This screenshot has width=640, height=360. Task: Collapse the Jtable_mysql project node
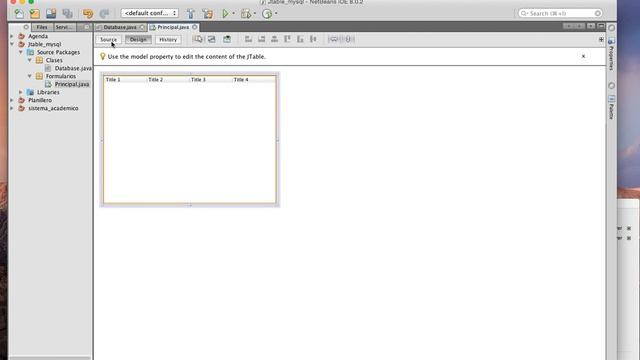(x=12, y=44)
